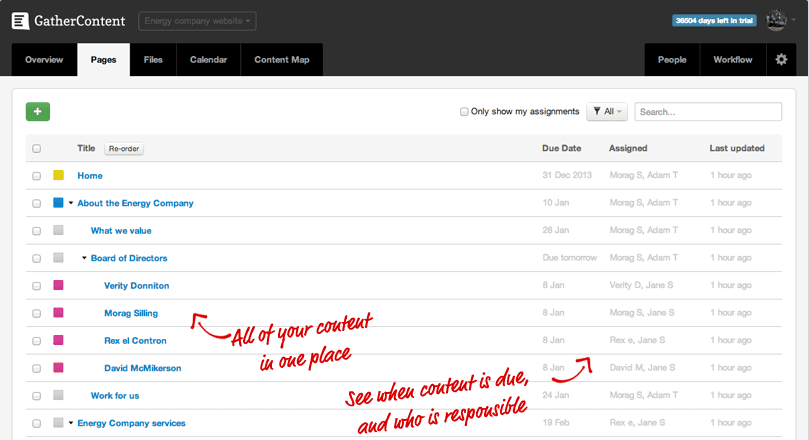Click blue status square for About the Energy Company

pos(58,203)
